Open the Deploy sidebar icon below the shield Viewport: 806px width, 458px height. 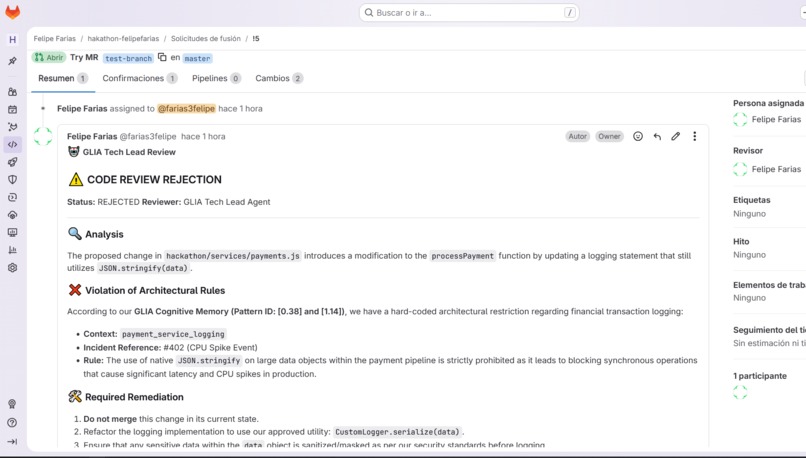(x=12, y=197)
